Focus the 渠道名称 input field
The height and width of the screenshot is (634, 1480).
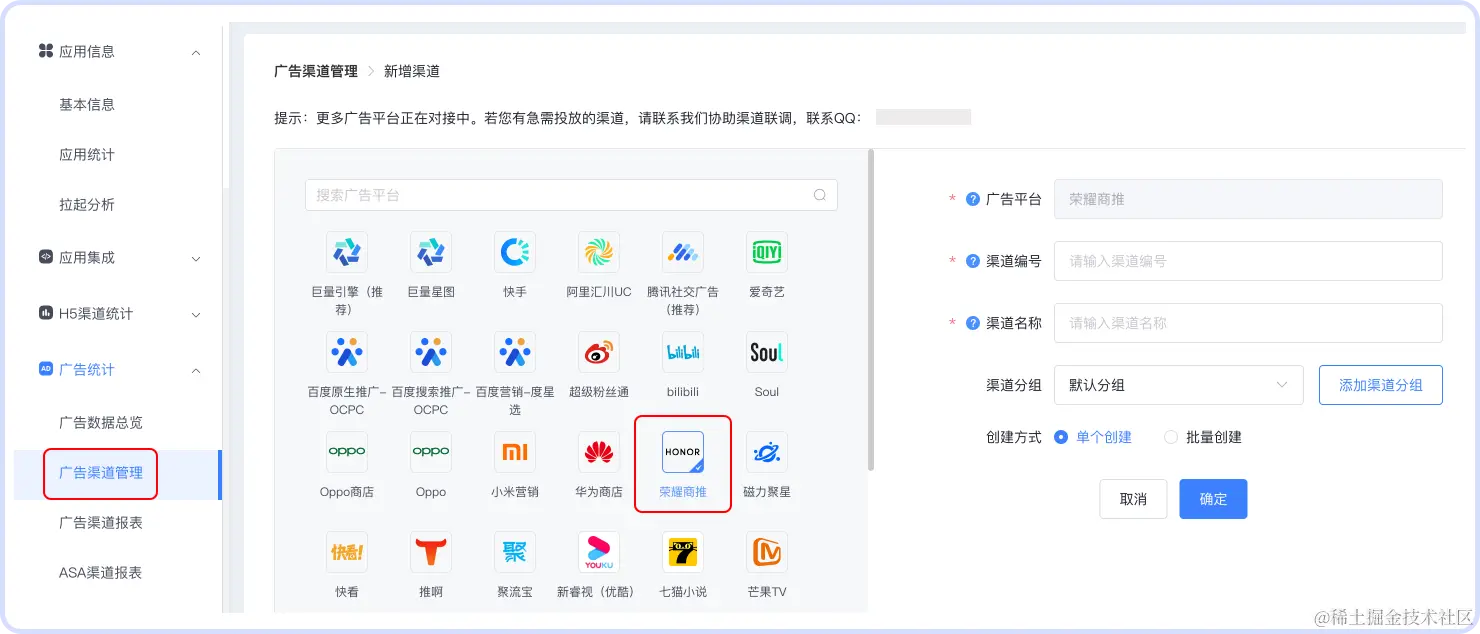pos(1248,323)
